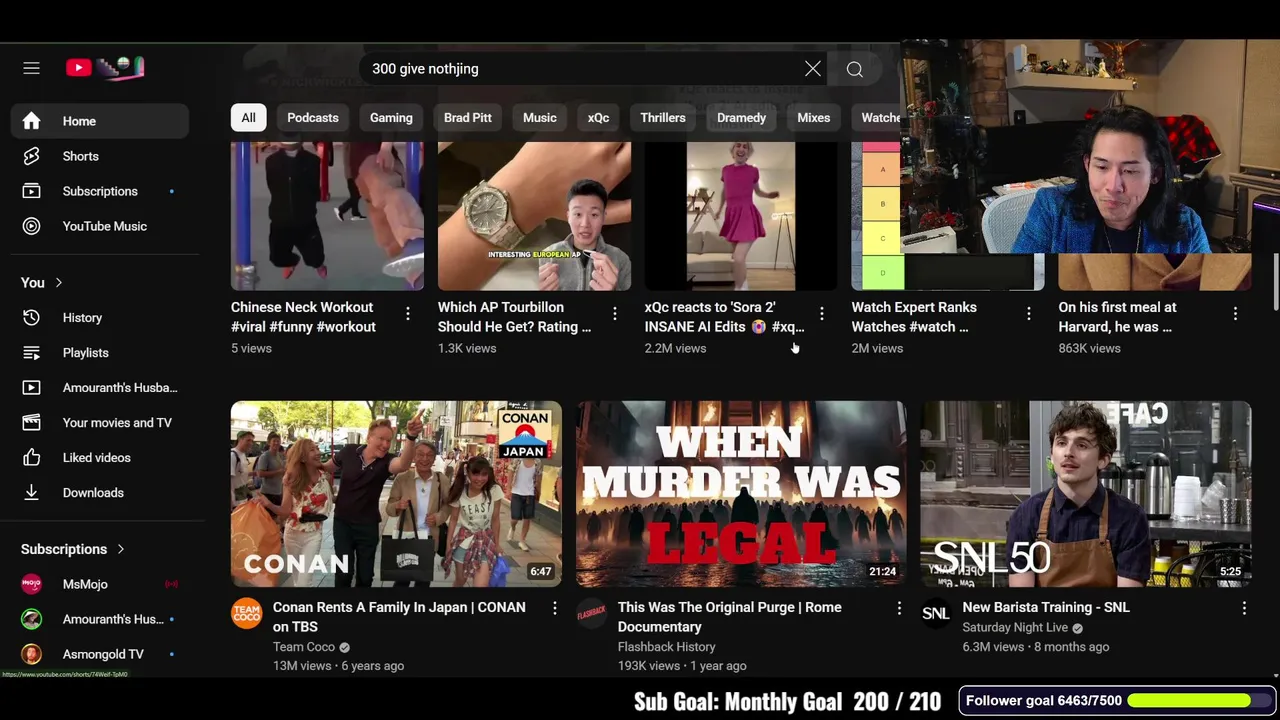Open Subscriptions in sidebar
The width and height of the screenshot is (1280, 720).
[x=100, y=191]
